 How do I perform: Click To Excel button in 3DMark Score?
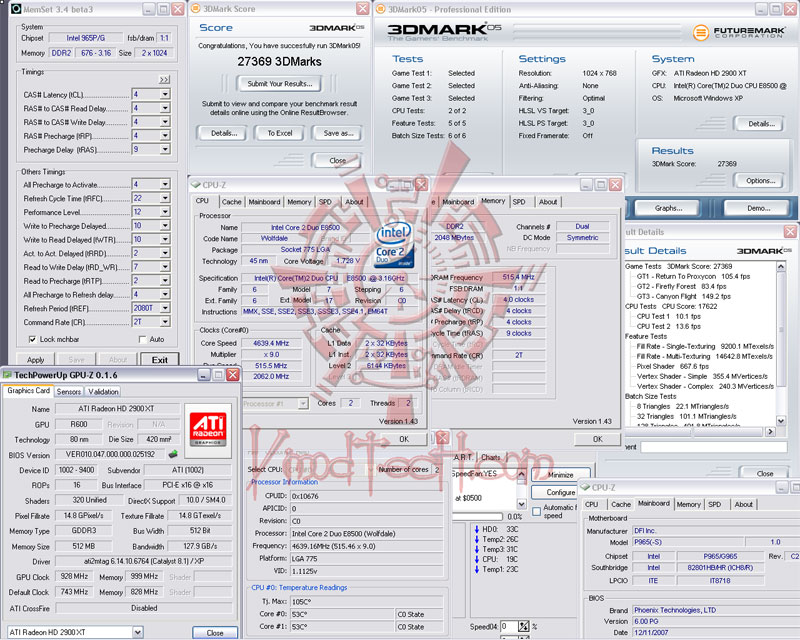280,133
